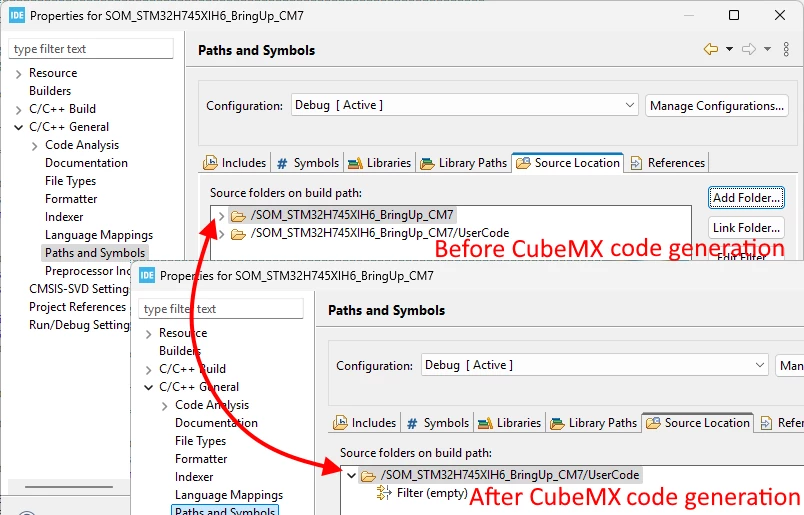The width and height of the screenshot is (804, 515).
Task: Select File Types in upper window tree
Action: click(x=70, y=181)
